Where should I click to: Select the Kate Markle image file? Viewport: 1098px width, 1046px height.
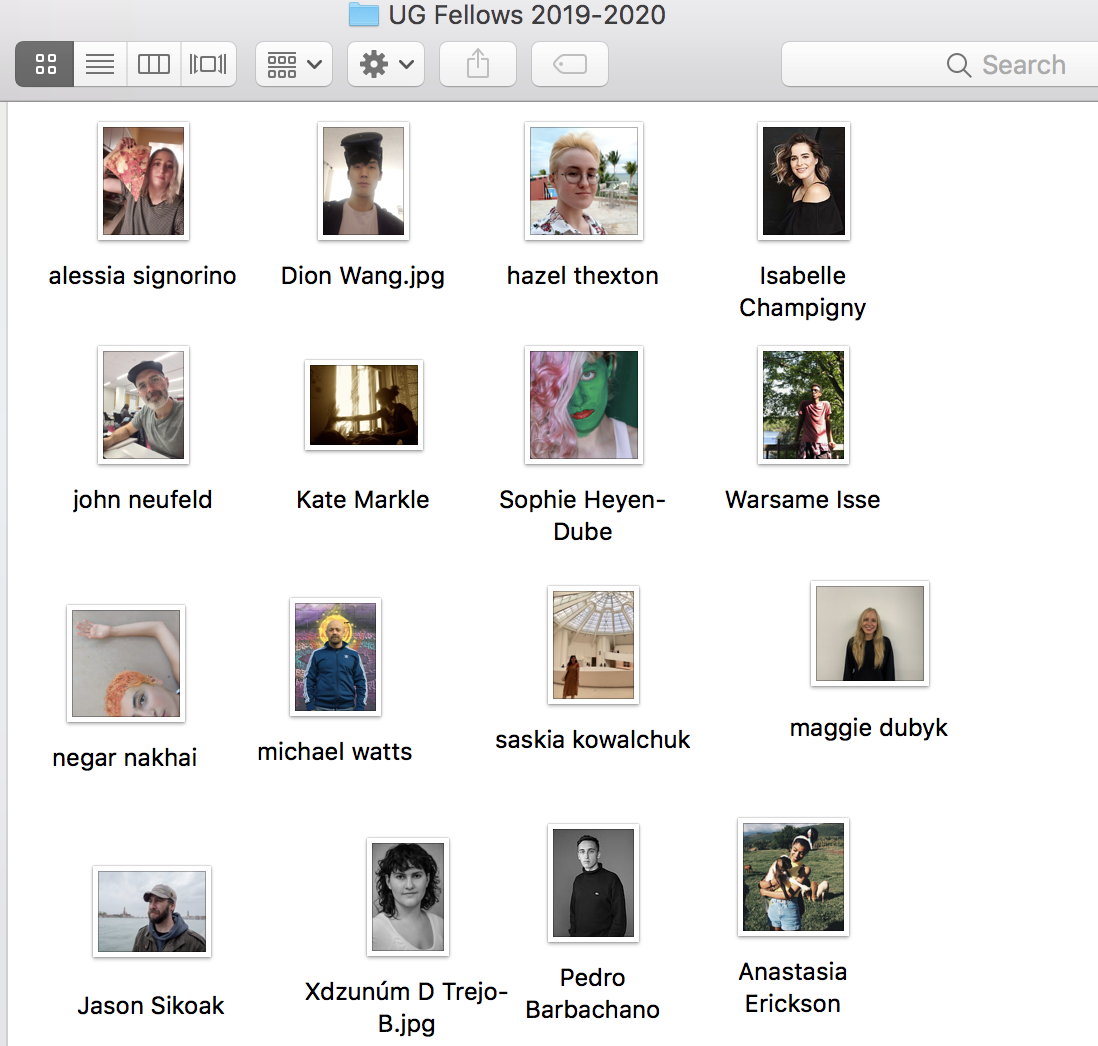[x=363, y=405]
